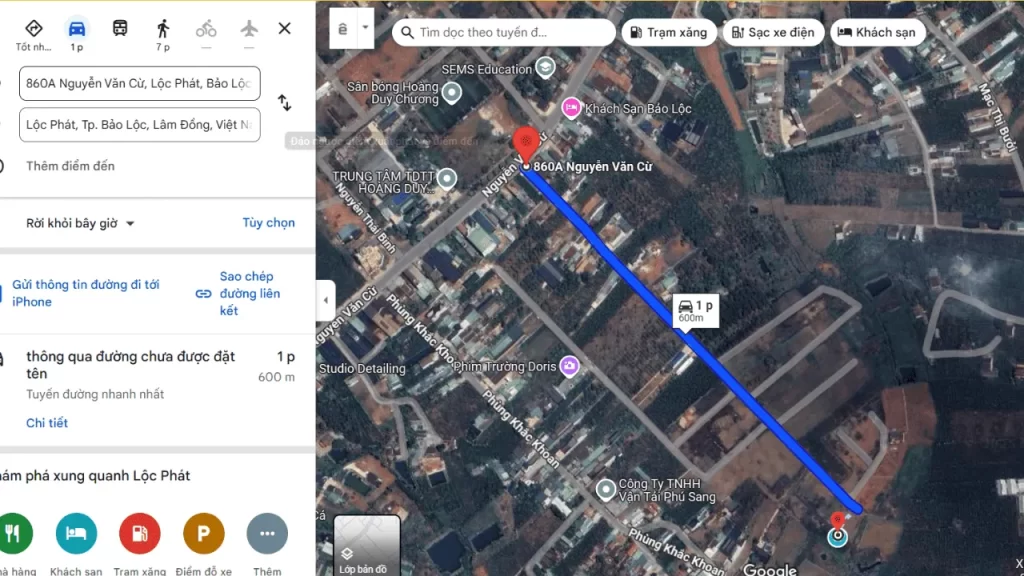Viewport: 1024px width, 576px height.
Task: Click the 1 p 600m route callout
Action: pyautogui.click(x=696, y=311)
